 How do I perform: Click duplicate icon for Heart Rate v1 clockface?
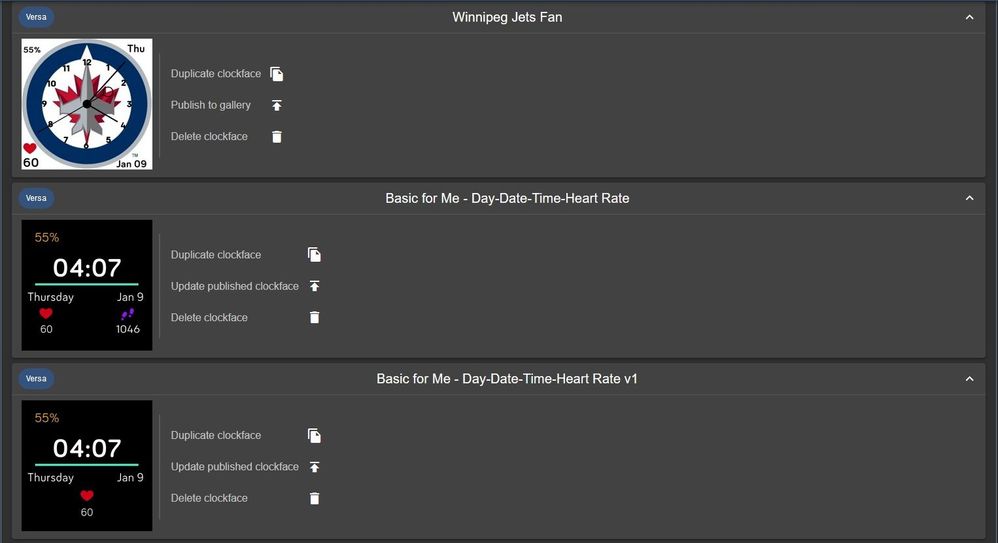[x=314, y=435]
